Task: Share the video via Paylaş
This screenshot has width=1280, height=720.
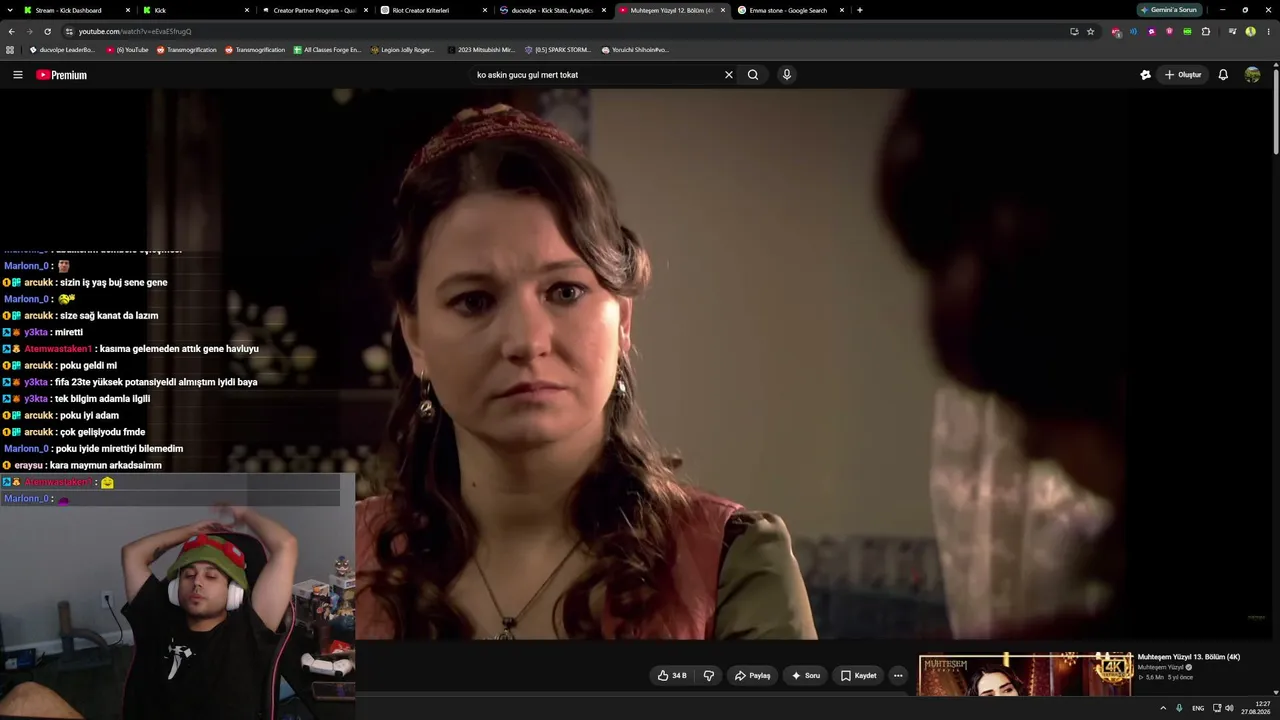Action: point(752,676)
